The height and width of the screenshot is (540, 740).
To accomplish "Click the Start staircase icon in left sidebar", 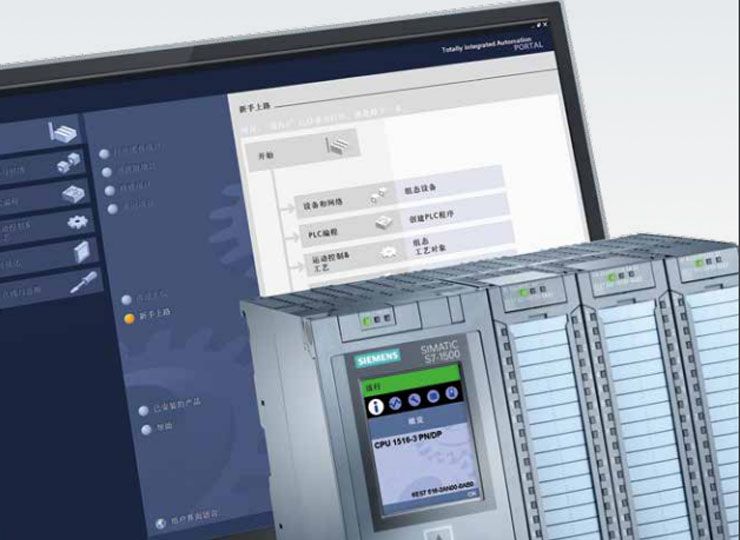I will (x=63, y=131).
